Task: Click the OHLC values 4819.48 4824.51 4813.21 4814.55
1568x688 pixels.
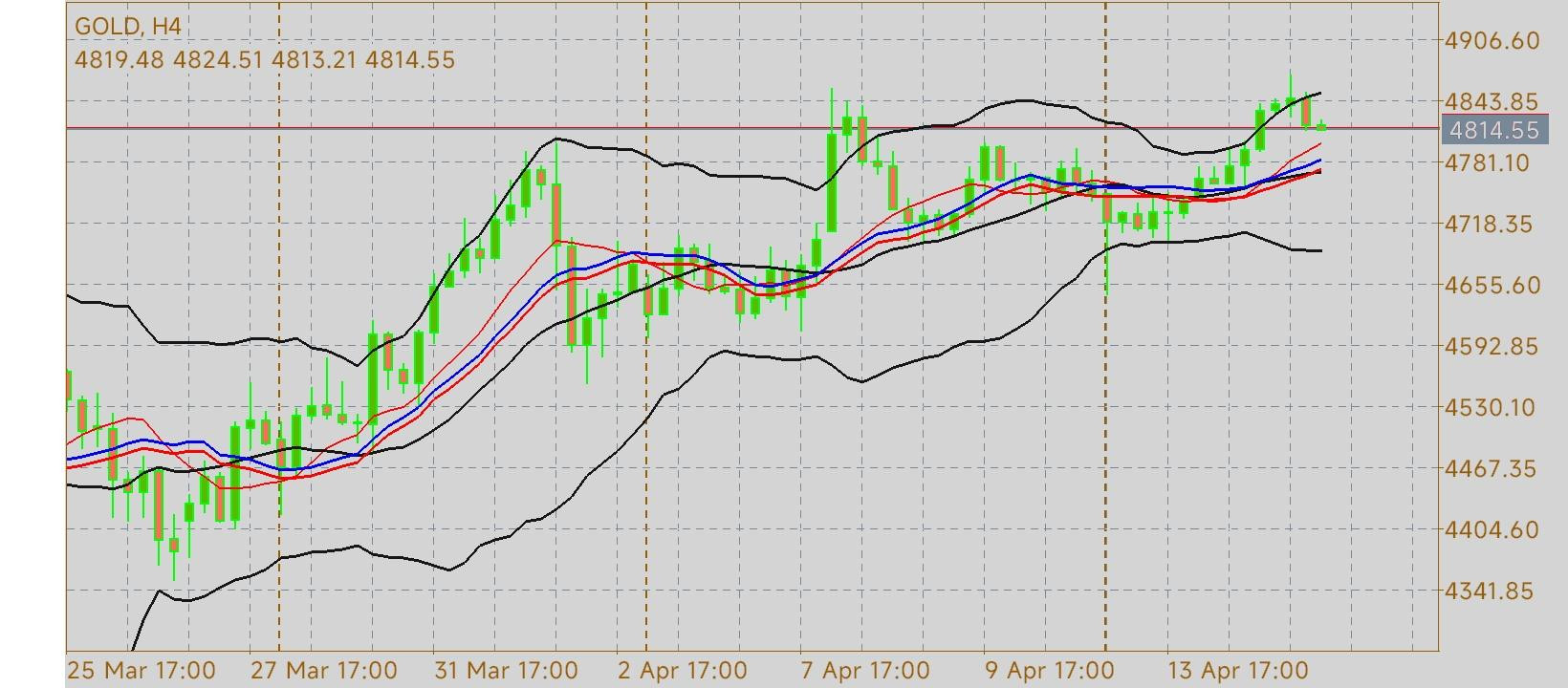Action: (x=265, y=60)
